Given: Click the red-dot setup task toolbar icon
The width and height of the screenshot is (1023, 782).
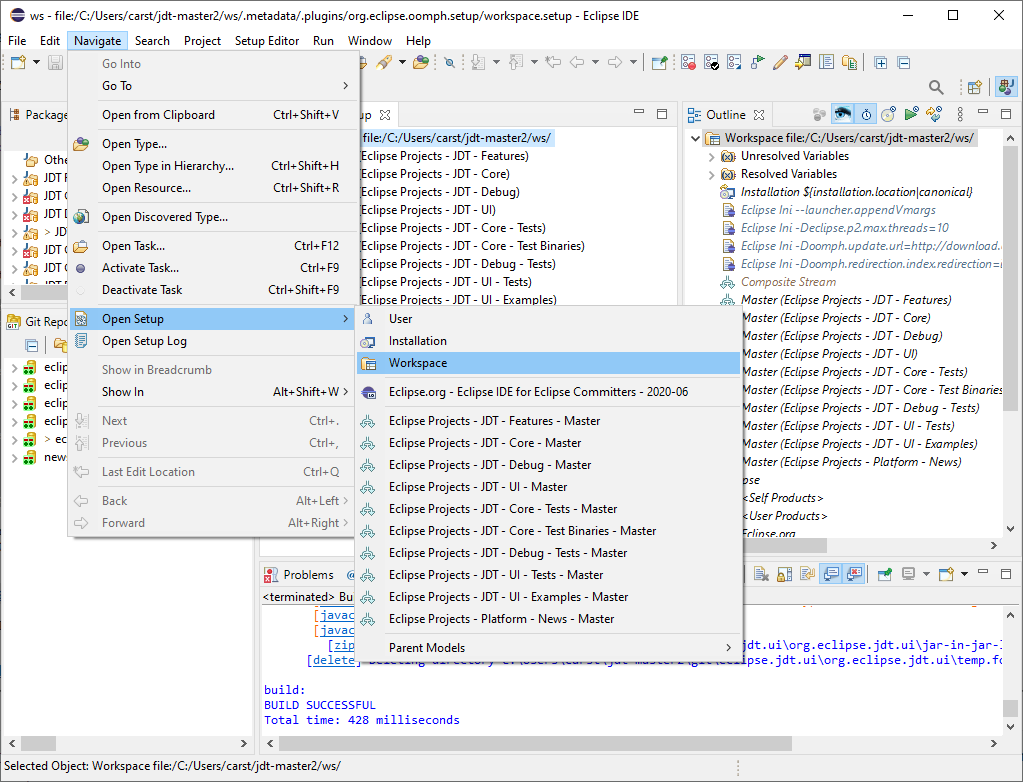Looking at the screenshot, I should [x=688, y=63].
